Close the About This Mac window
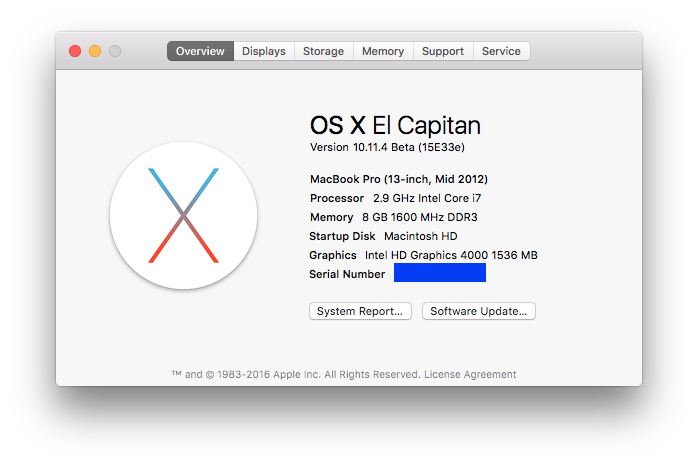The height and width of the screenshot is (466, 698). pos(75,51)
